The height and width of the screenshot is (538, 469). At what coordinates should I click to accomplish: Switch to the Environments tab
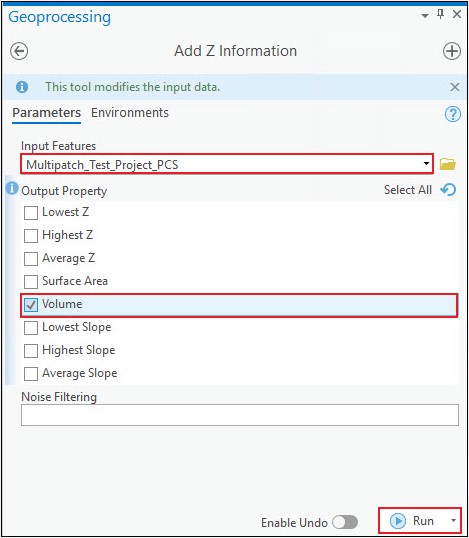(x=130, y=113)
